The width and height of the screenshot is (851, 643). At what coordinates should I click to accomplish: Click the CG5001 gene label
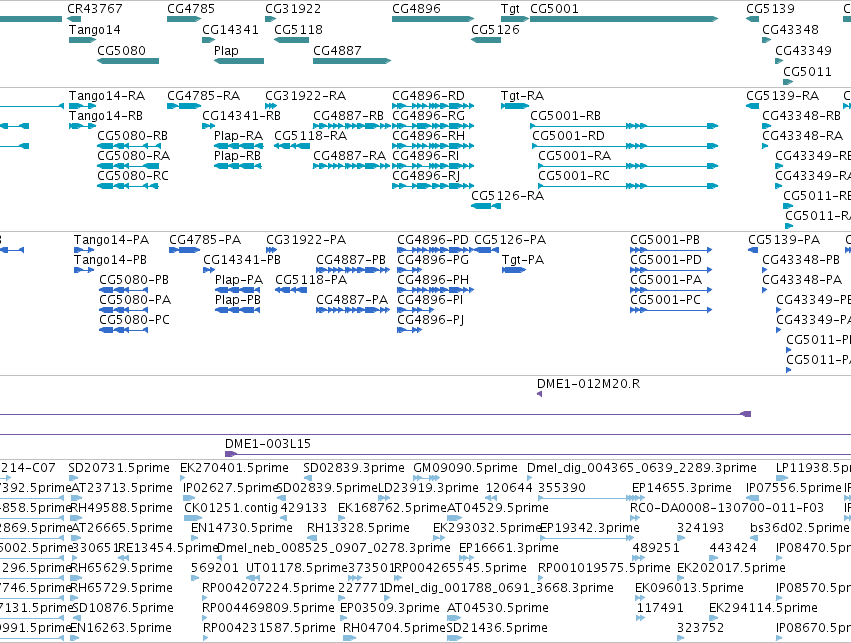point(554,9)
